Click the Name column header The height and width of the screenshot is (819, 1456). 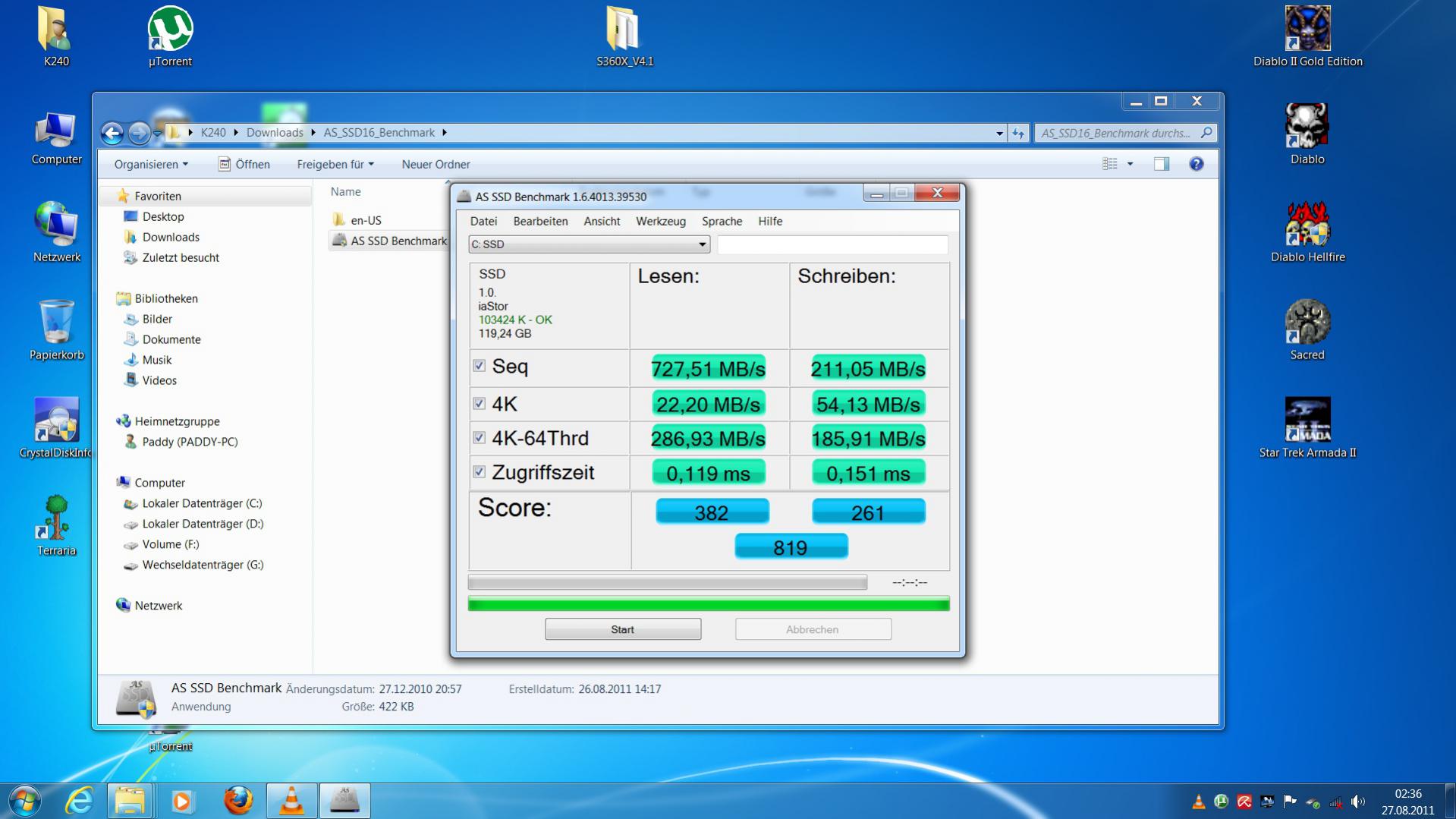tap(346, 192)
